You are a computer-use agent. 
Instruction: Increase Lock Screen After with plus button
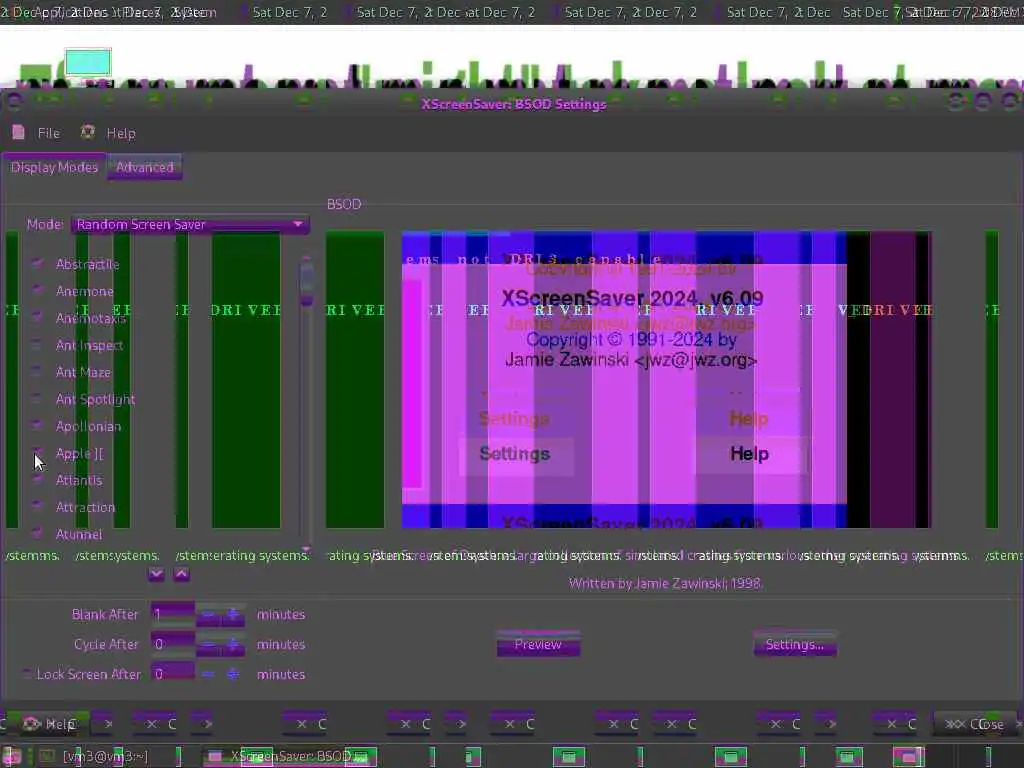232,673
